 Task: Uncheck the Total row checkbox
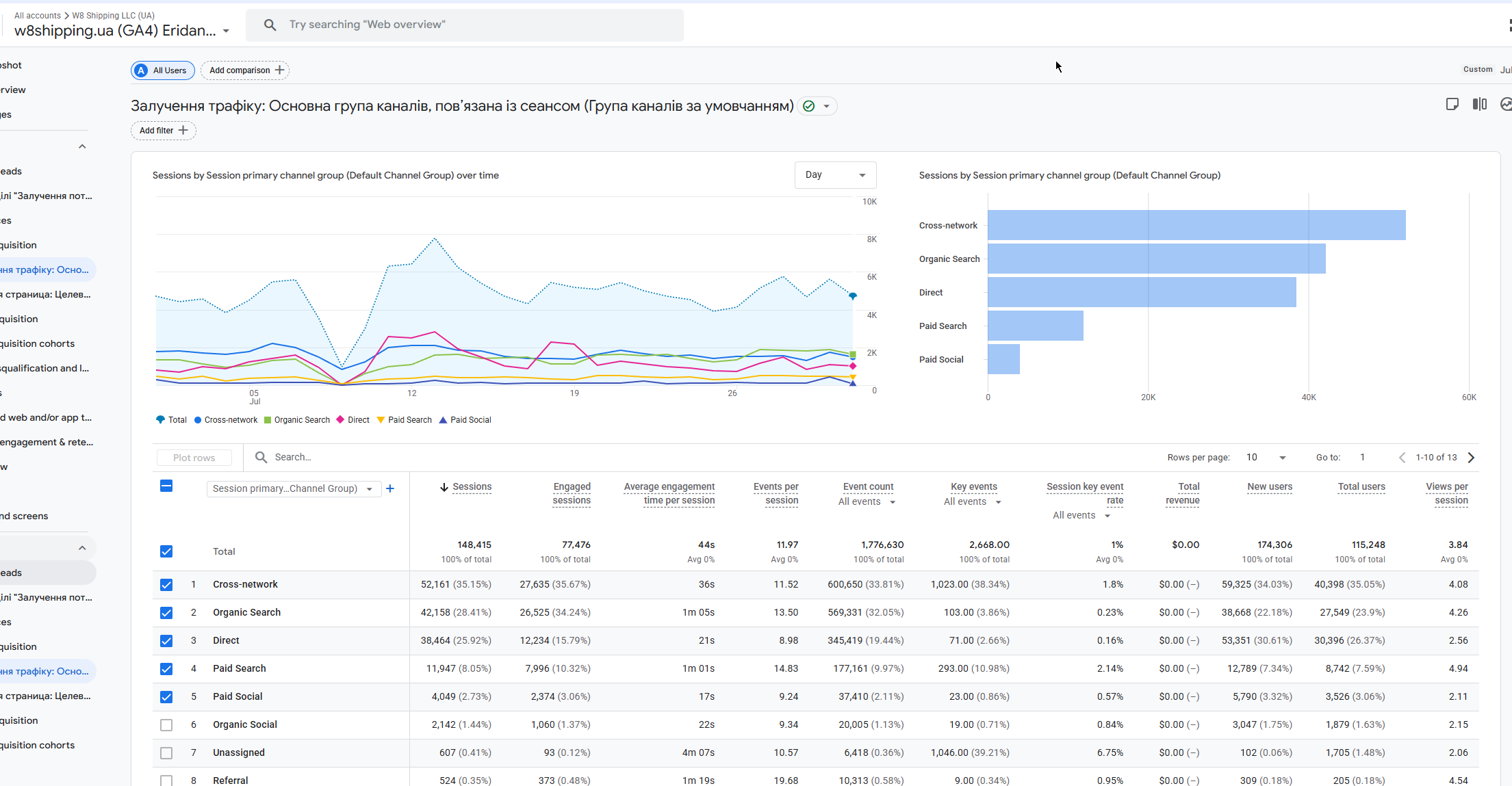pos(166,551)
